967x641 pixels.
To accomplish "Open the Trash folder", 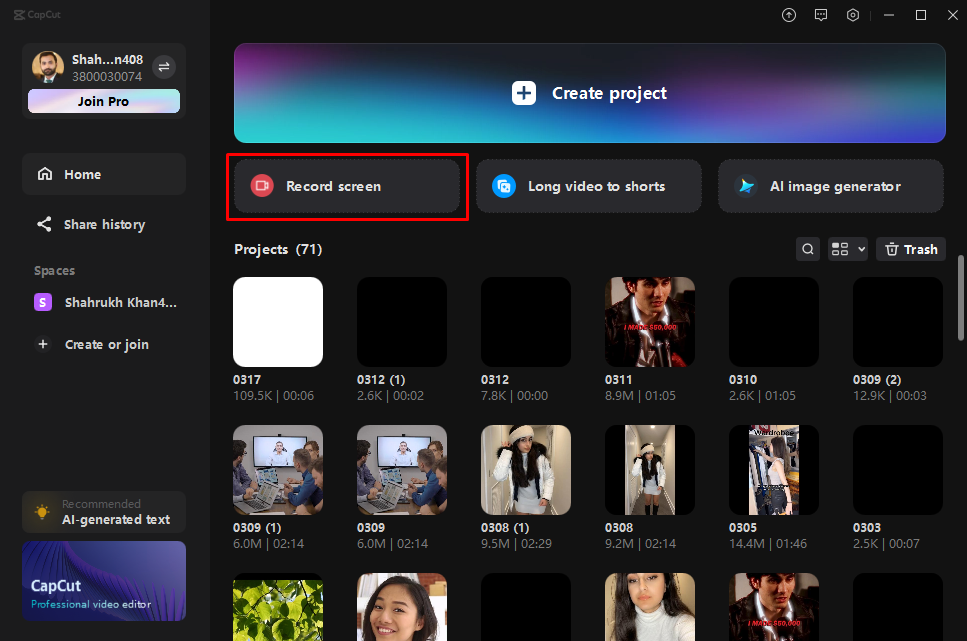I will 911,249.
